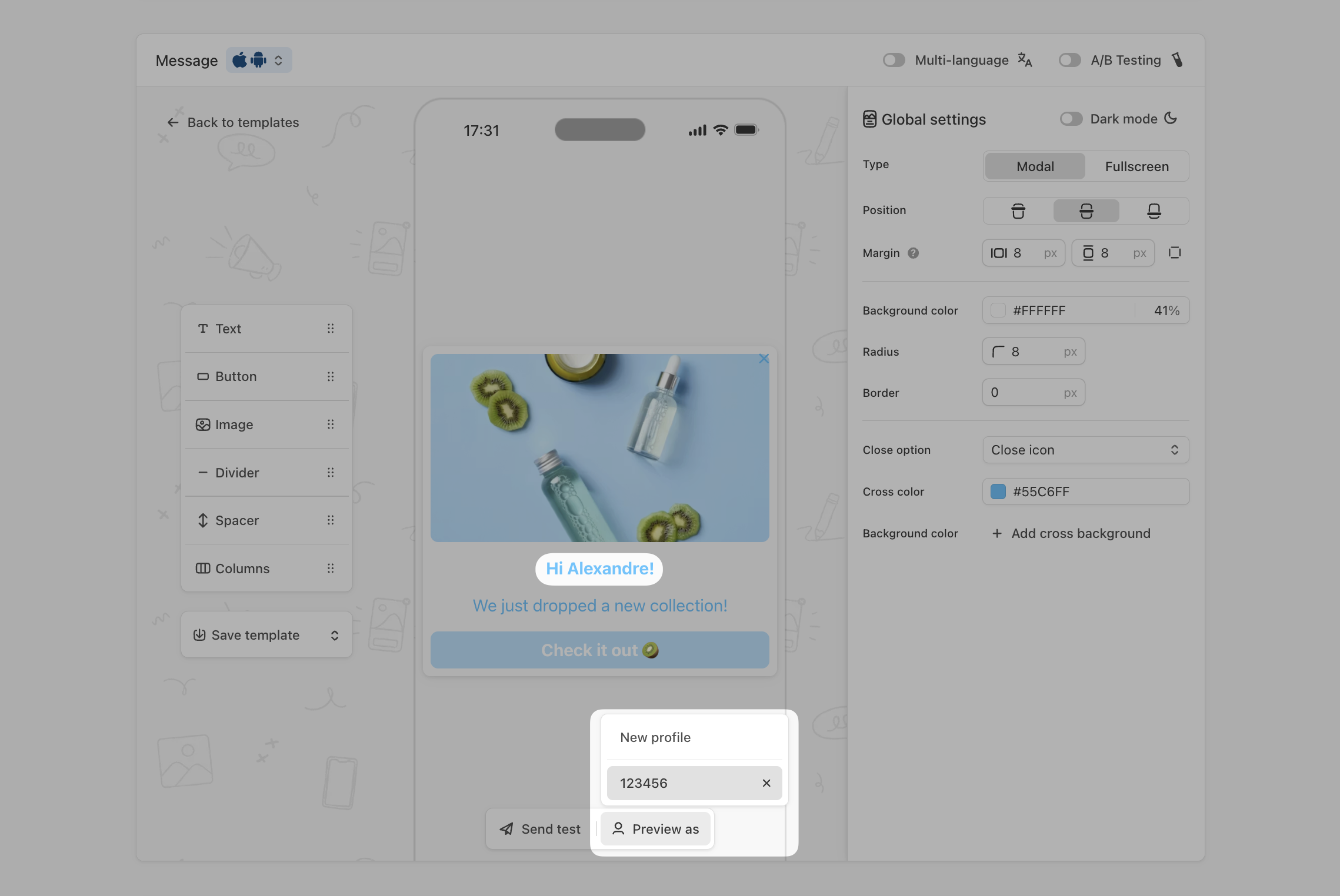Expand the Save template dropdown
The image size is (1340, 896).
[x=334, y=635]
